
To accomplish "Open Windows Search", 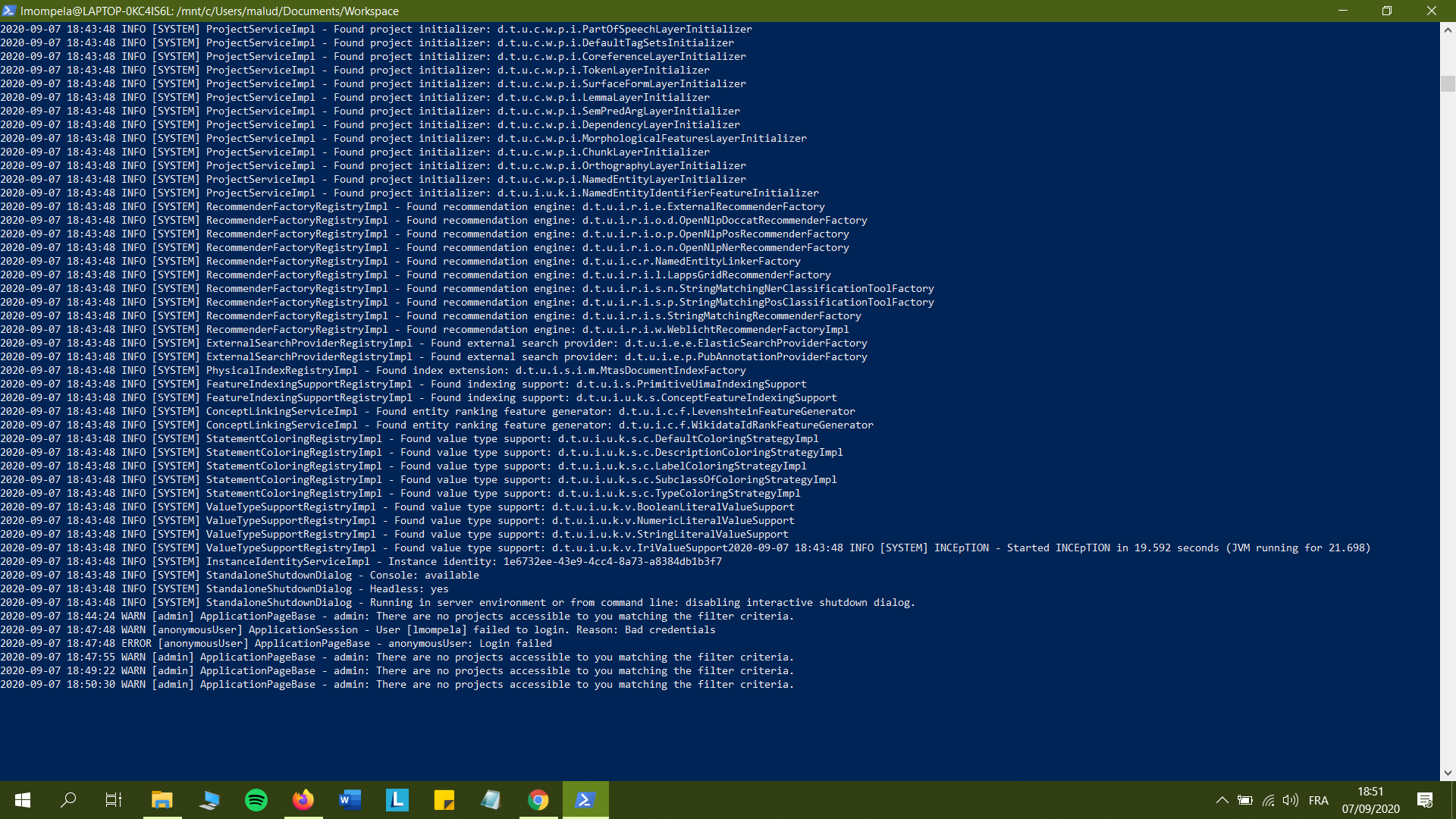I will [x=68, y=800].
